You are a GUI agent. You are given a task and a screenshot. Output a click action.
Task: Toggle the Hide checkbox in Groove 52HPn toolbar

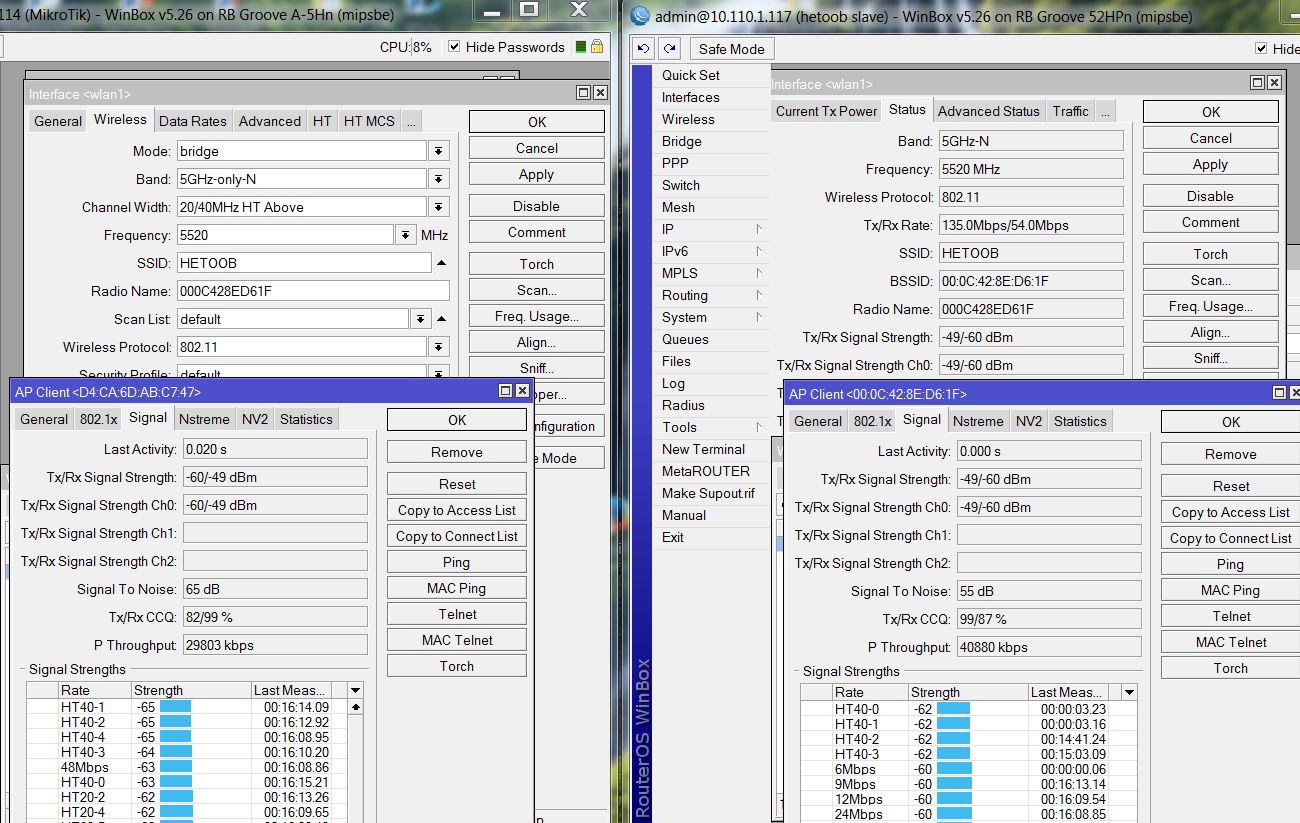(x=1261, y=49)
